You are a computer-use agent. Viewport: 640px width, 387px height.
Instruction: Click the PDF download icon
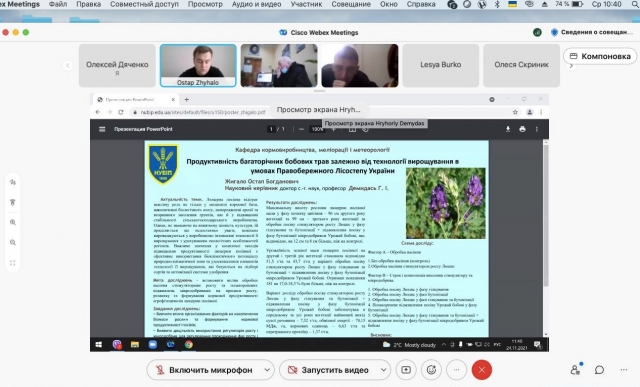(x=508, y=129)
